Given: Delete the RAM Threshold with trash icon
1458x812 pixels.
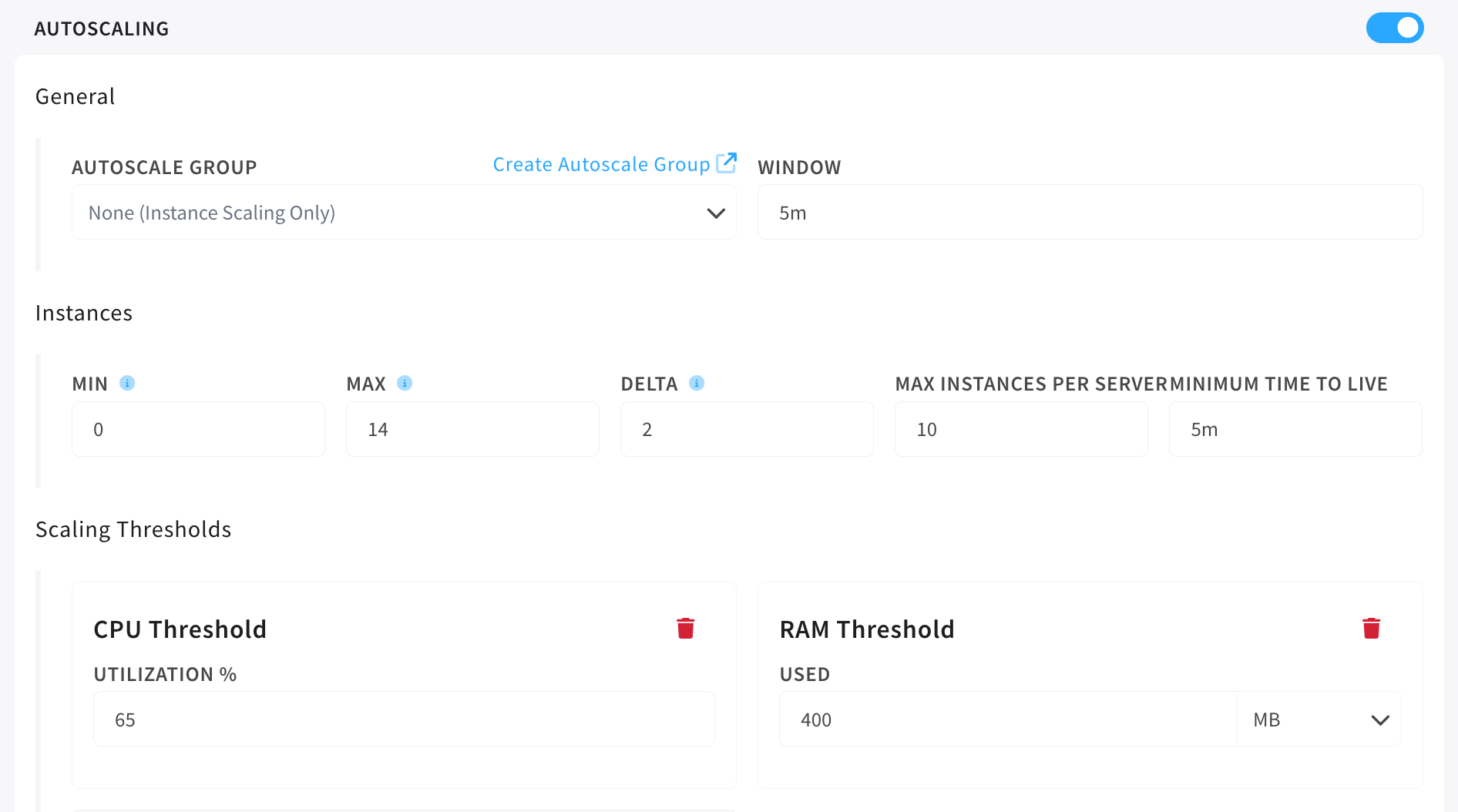Looking at the screenshot, I should pos(1372,629).
